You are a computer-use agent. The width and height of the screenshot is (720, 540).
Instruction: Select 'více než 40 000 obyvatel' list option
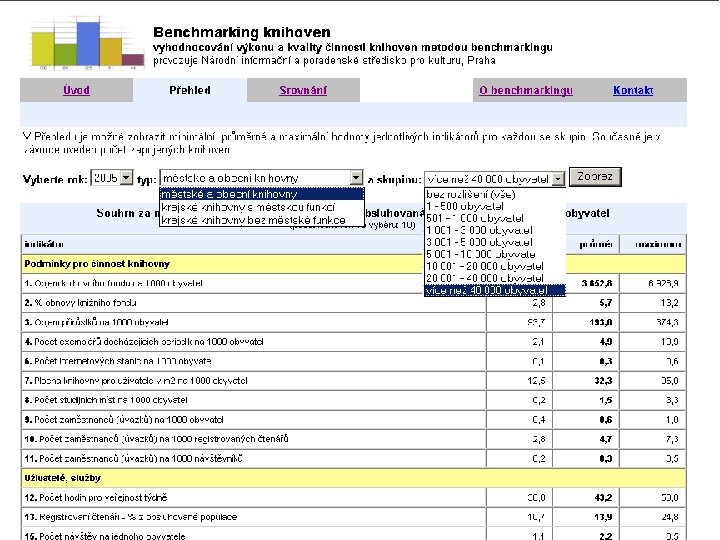point(495,290)
